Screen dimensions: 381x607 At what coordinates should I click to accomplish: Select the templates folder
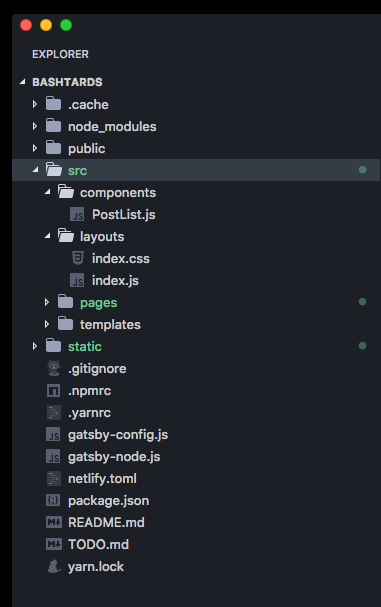coord(110,324)
